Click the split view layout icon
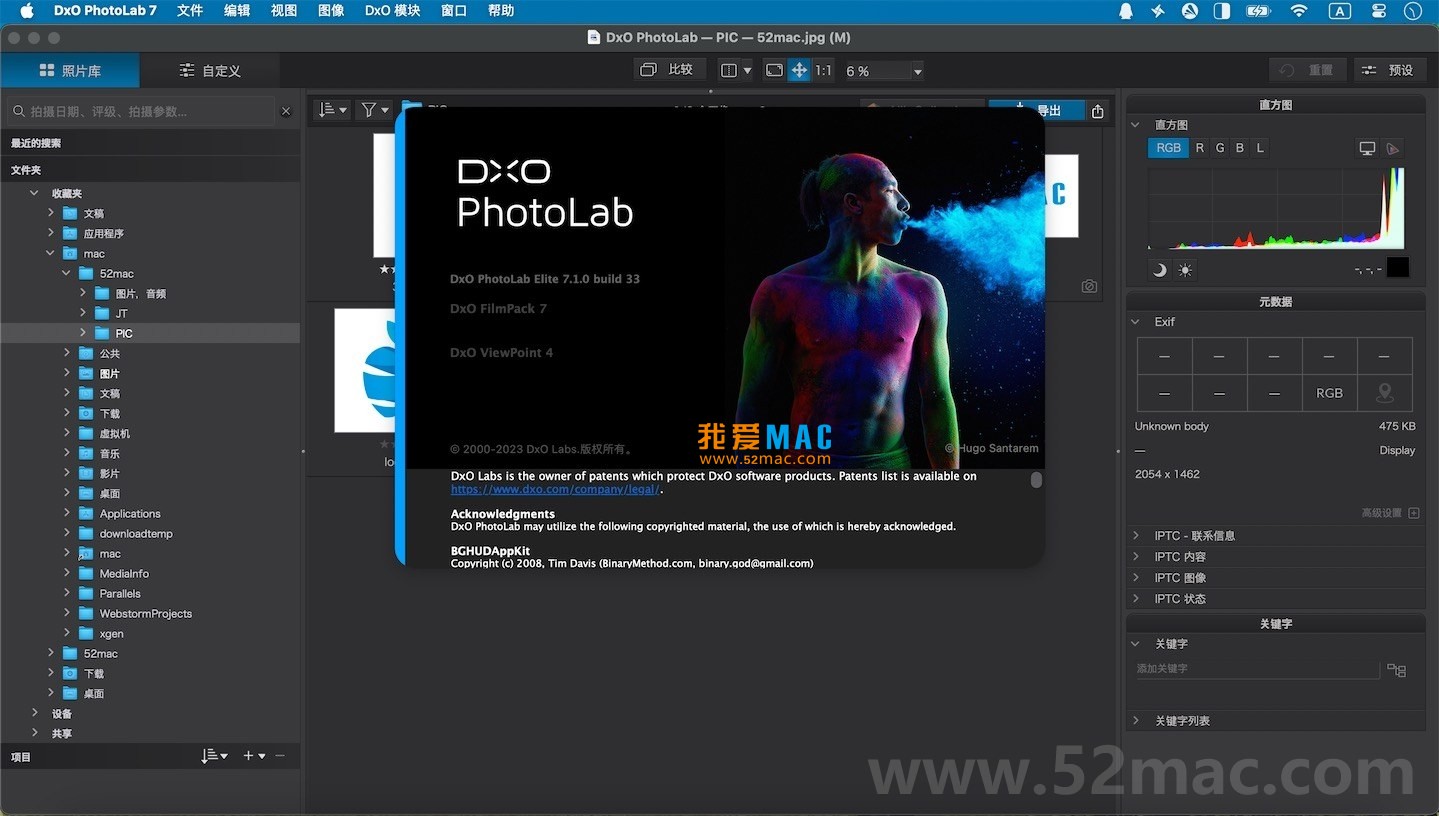The width and height of the screenshot is (1439, 816). pos(729,70)
